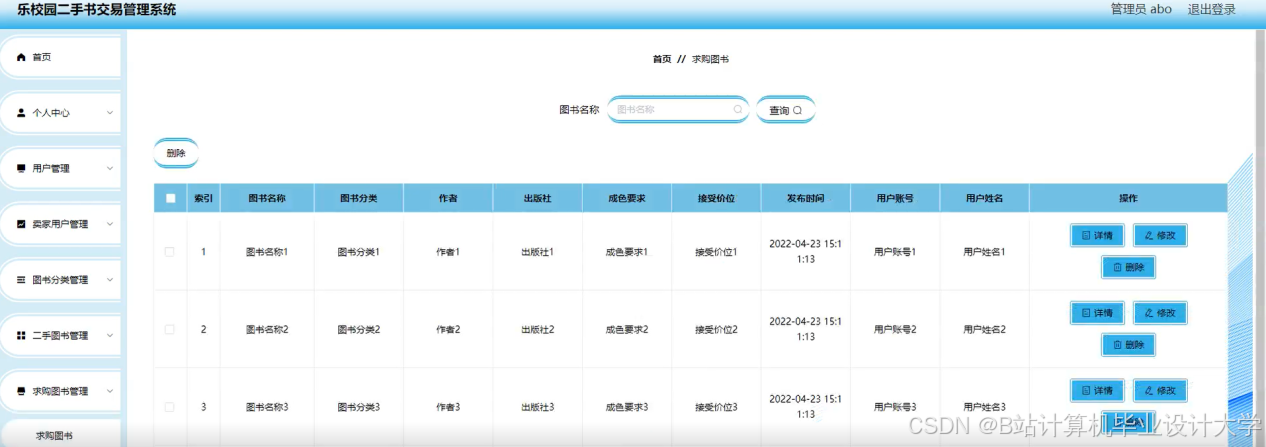Click 详情 button for 图书名称3 row
This screenshot has width=1266, height=447.
click(x=1097, y=390)
